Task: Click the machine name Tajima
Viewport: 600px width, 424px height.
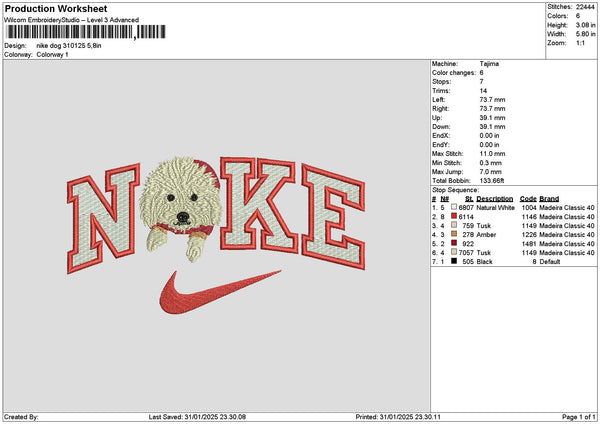Action: (489, 64)
